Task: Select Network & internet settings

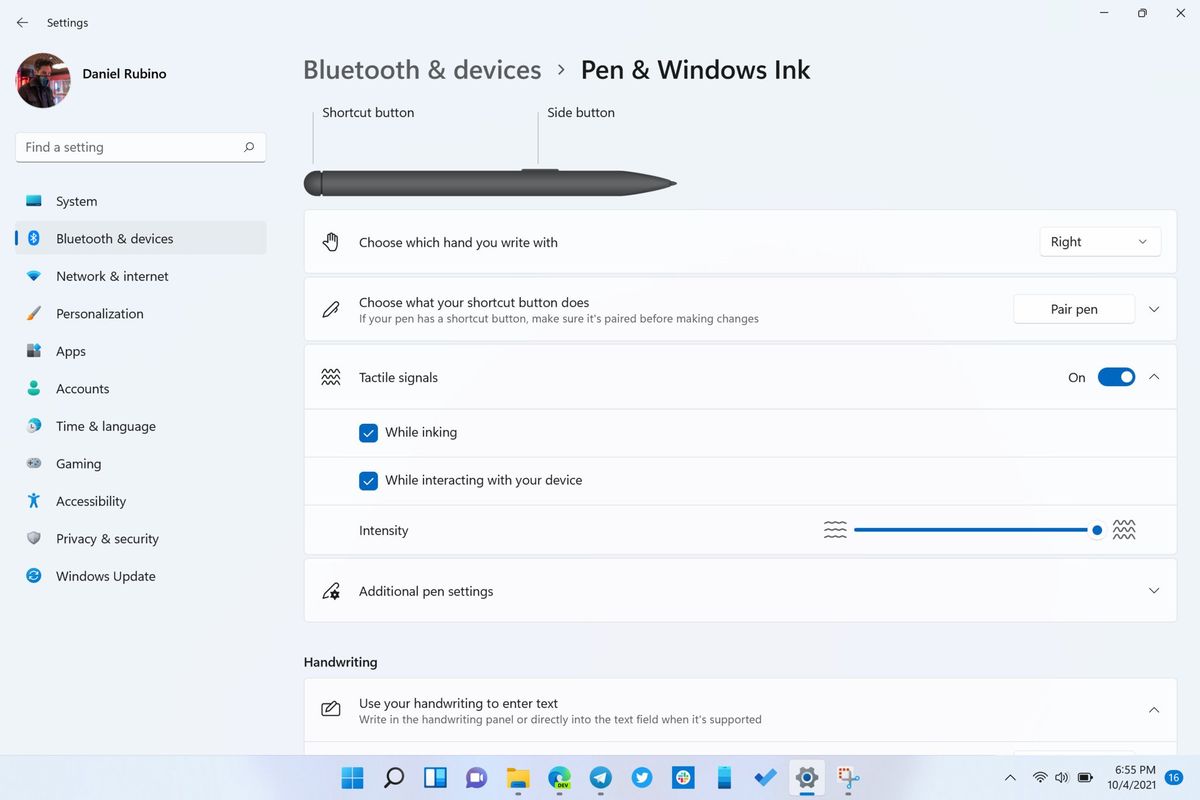Action: (110, 276)
